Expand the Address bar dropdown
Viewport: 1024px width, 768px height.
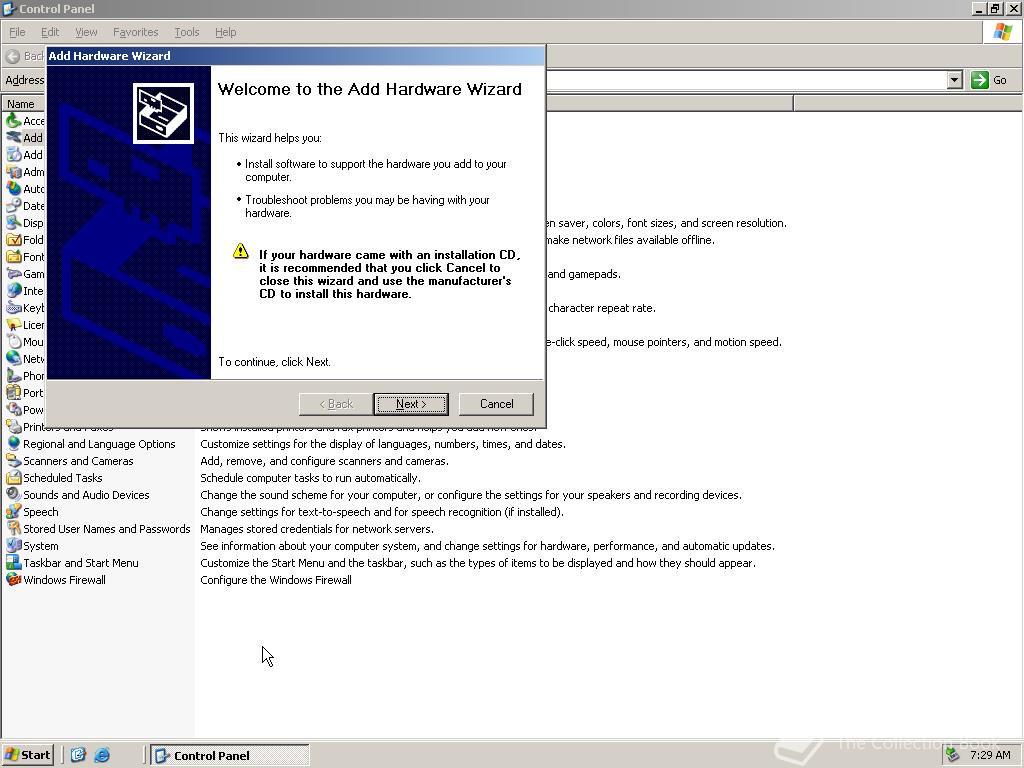pos(954,80)
